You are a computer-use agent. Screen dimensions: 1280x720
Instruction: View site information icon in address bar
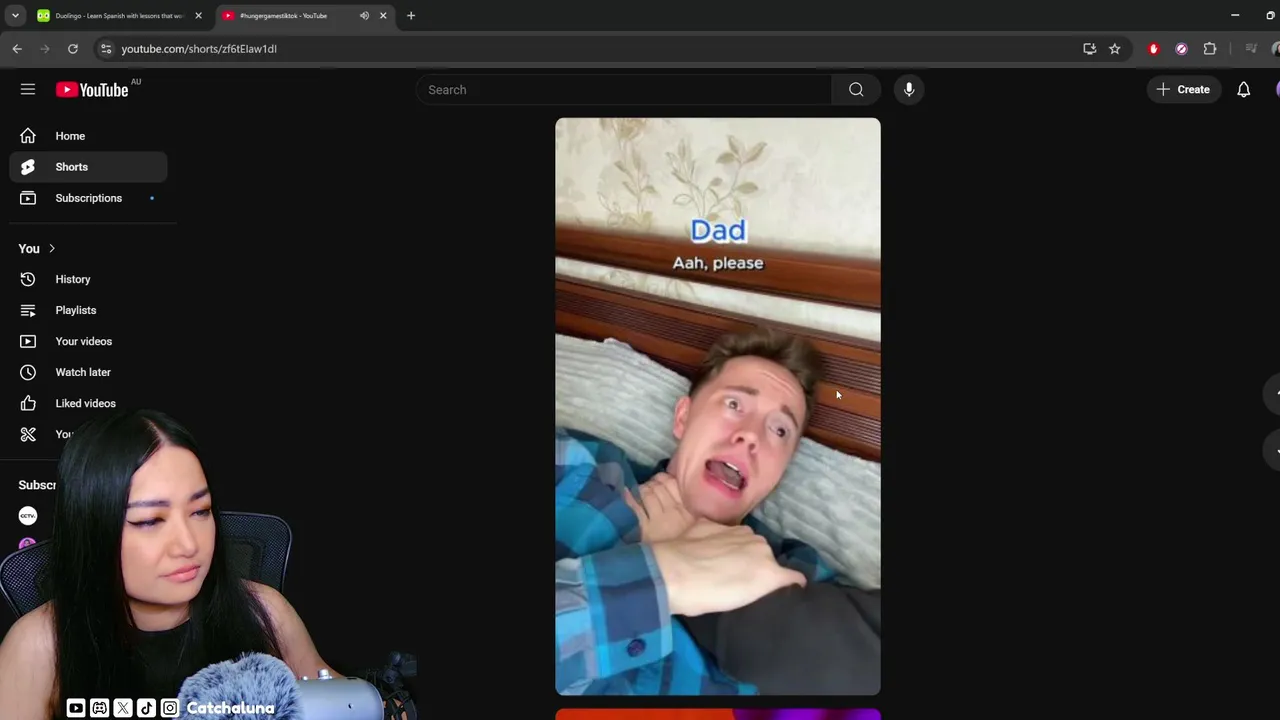(x=106, y=48)
